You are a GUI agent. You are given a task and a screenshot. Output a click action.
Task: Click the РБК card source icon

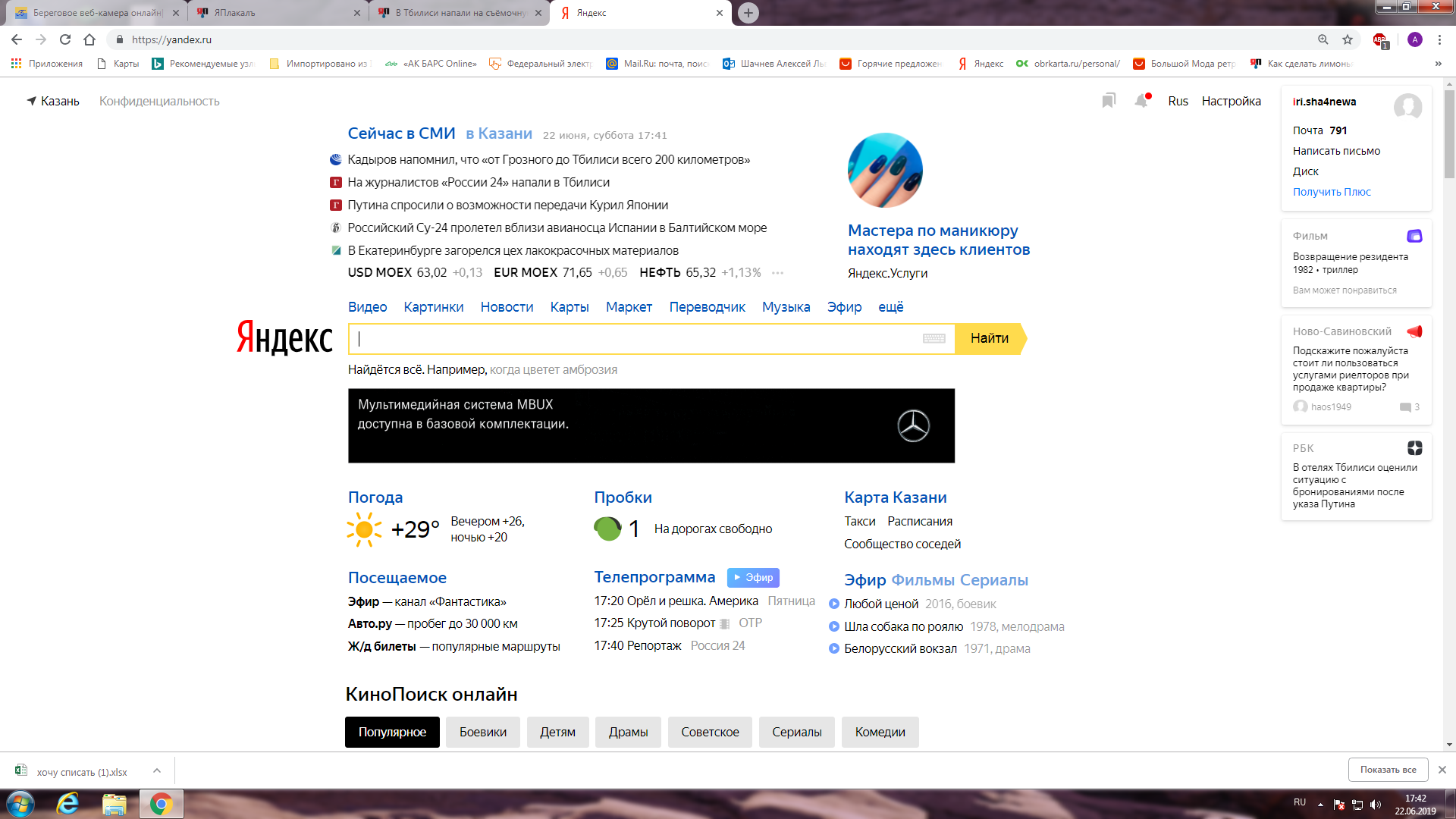(1414, 448)
